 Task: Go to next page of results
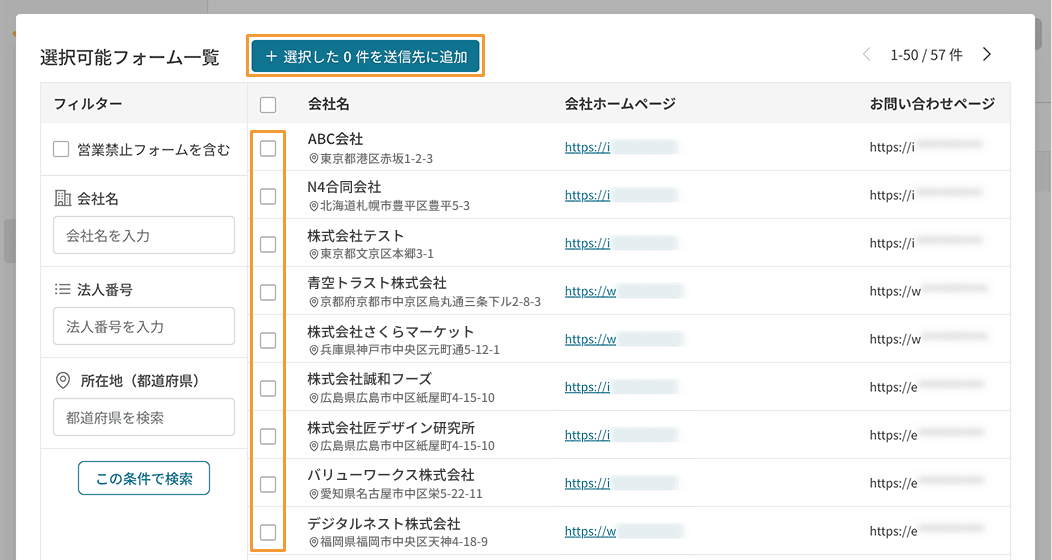pos(986,54)
